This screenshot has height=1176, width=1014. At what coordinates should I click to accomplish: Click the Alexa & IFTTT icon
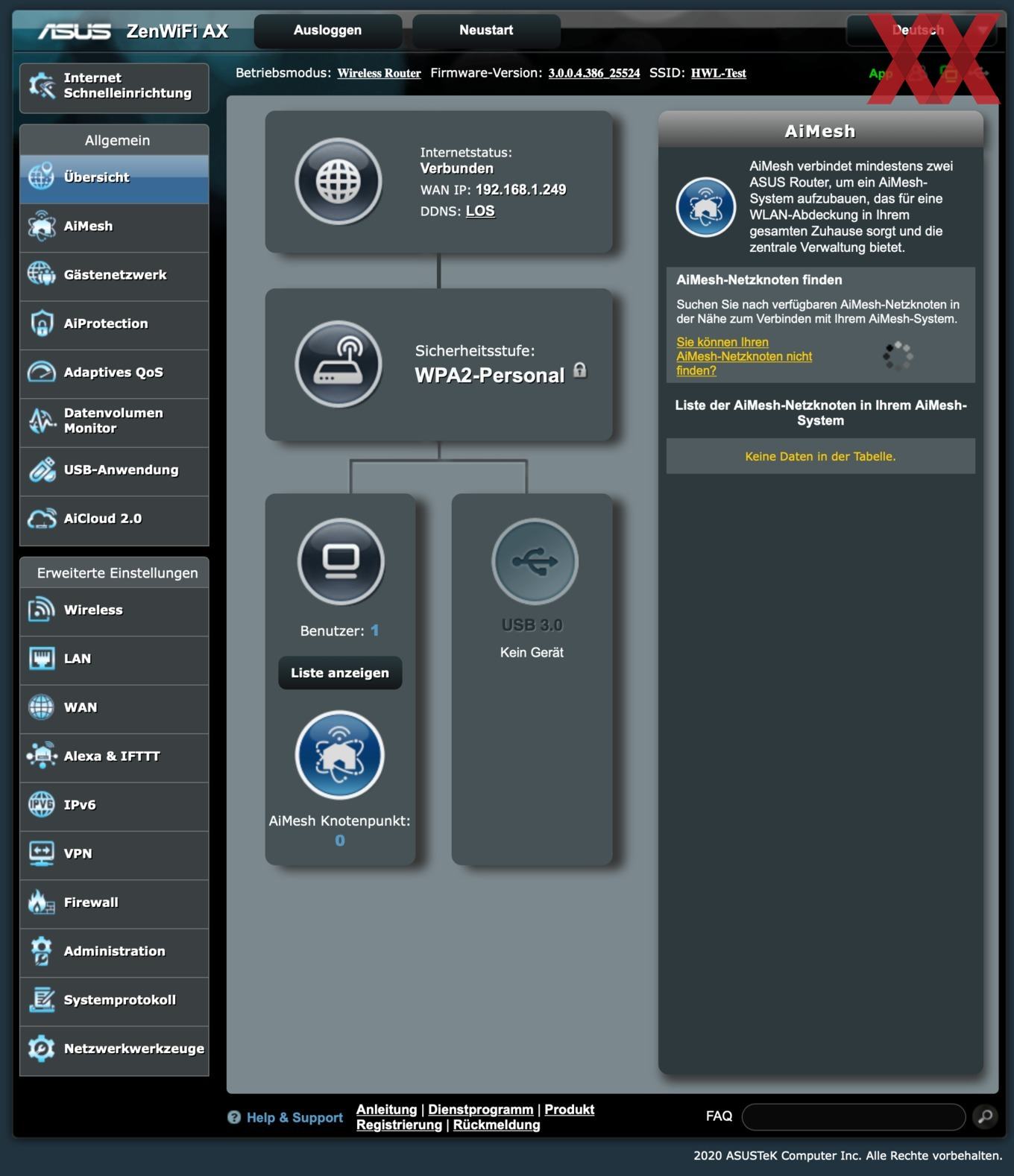click(42, 756)
